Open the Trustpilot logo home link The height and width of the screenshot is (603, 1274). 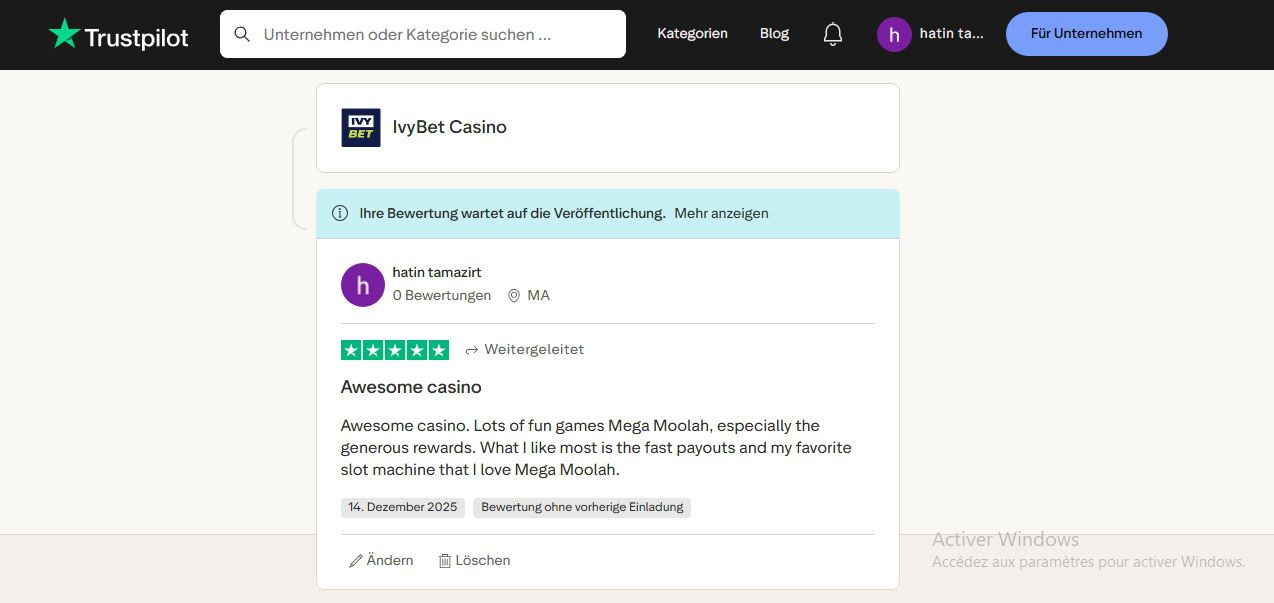click(118, 35)
